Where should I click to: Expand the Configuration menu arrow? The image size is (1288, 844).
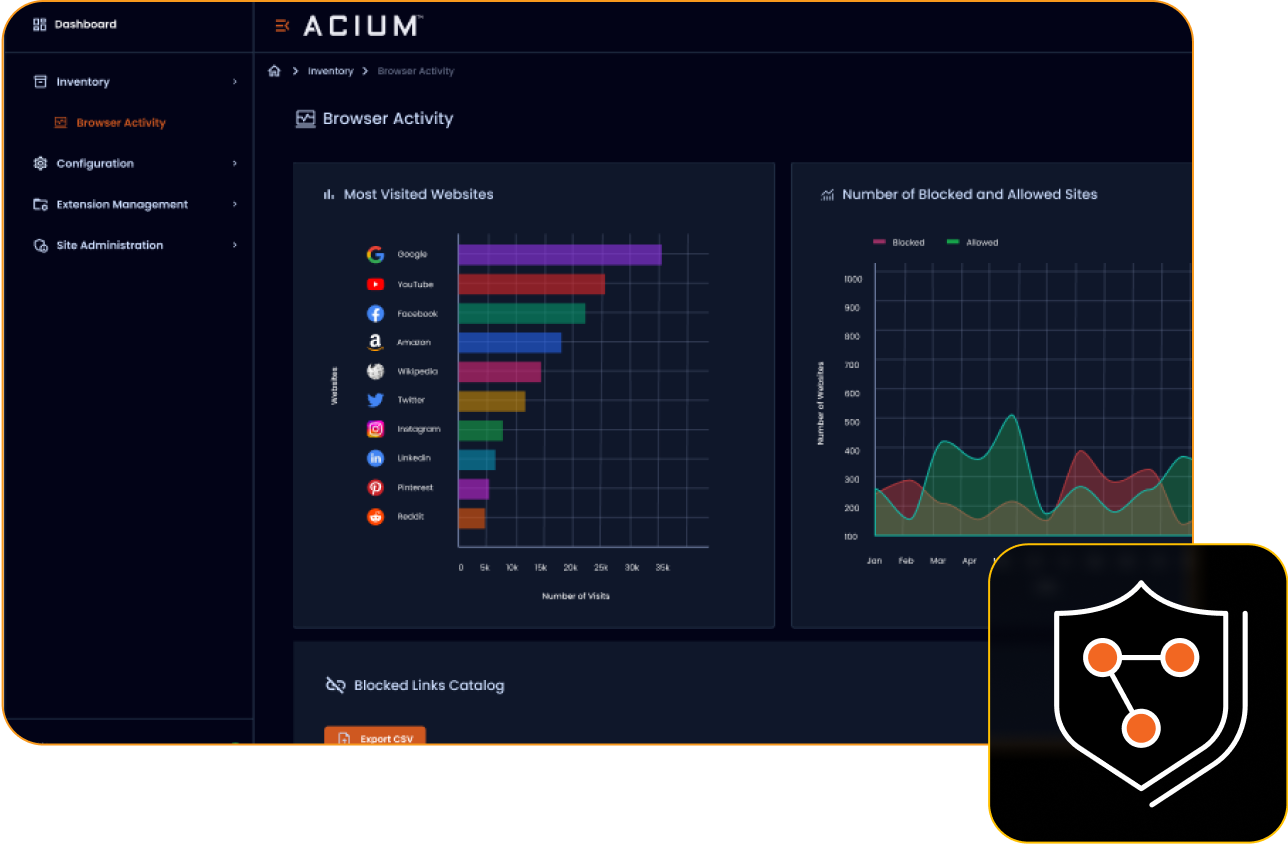[235, 163]
